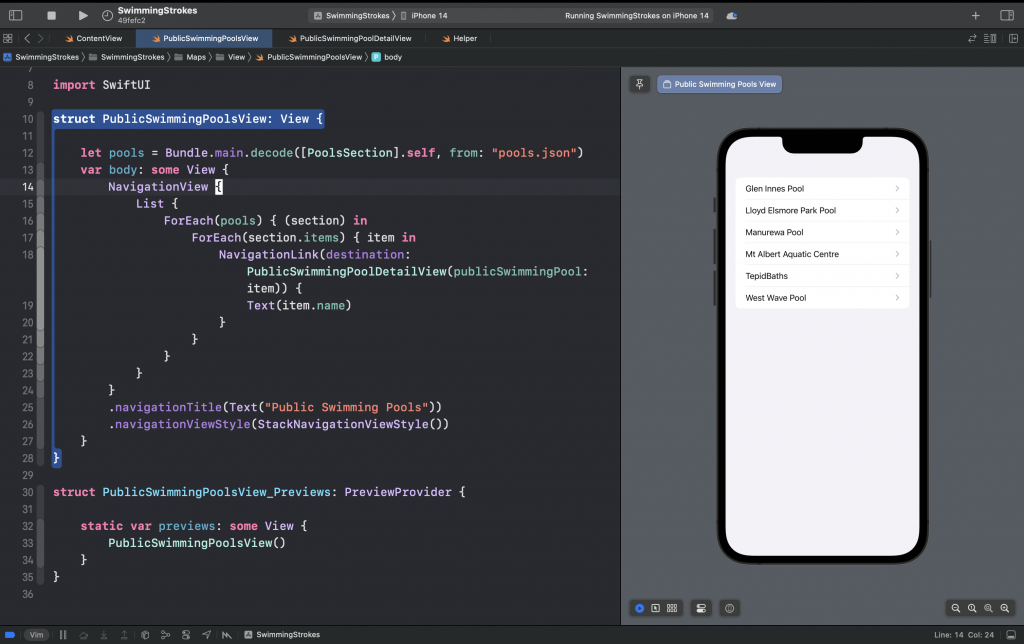
Task: Open Debug Memory Graph
Action: 165,635
